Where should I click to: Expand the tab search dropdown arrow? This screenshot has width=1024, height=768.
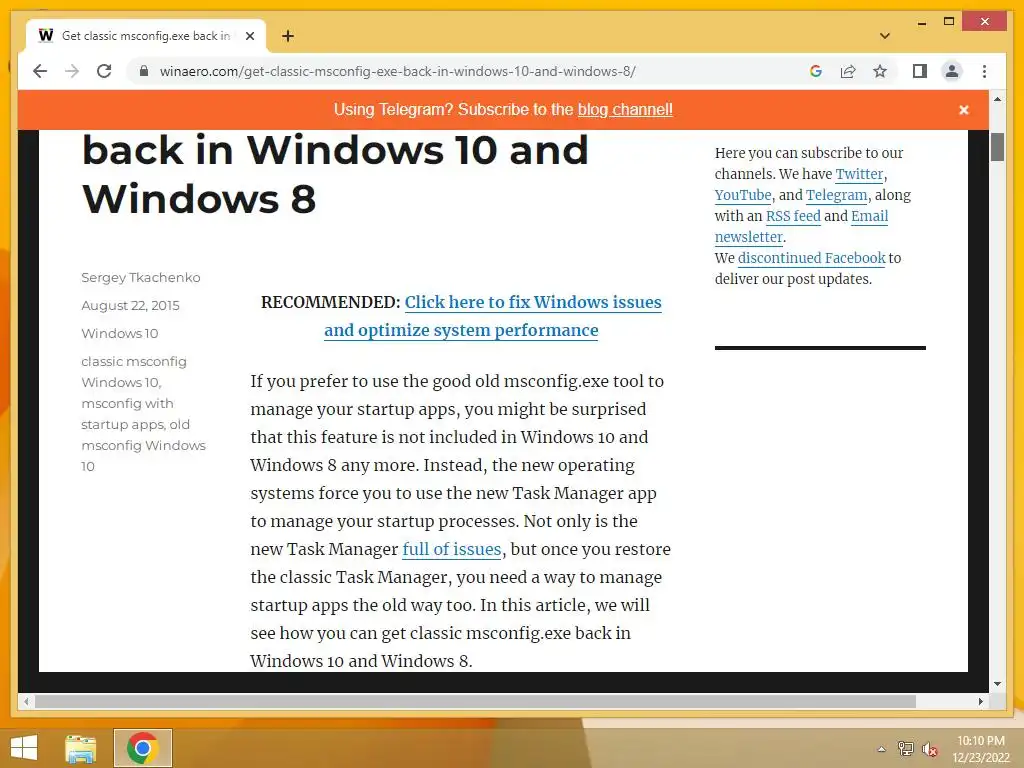point(885,36)
